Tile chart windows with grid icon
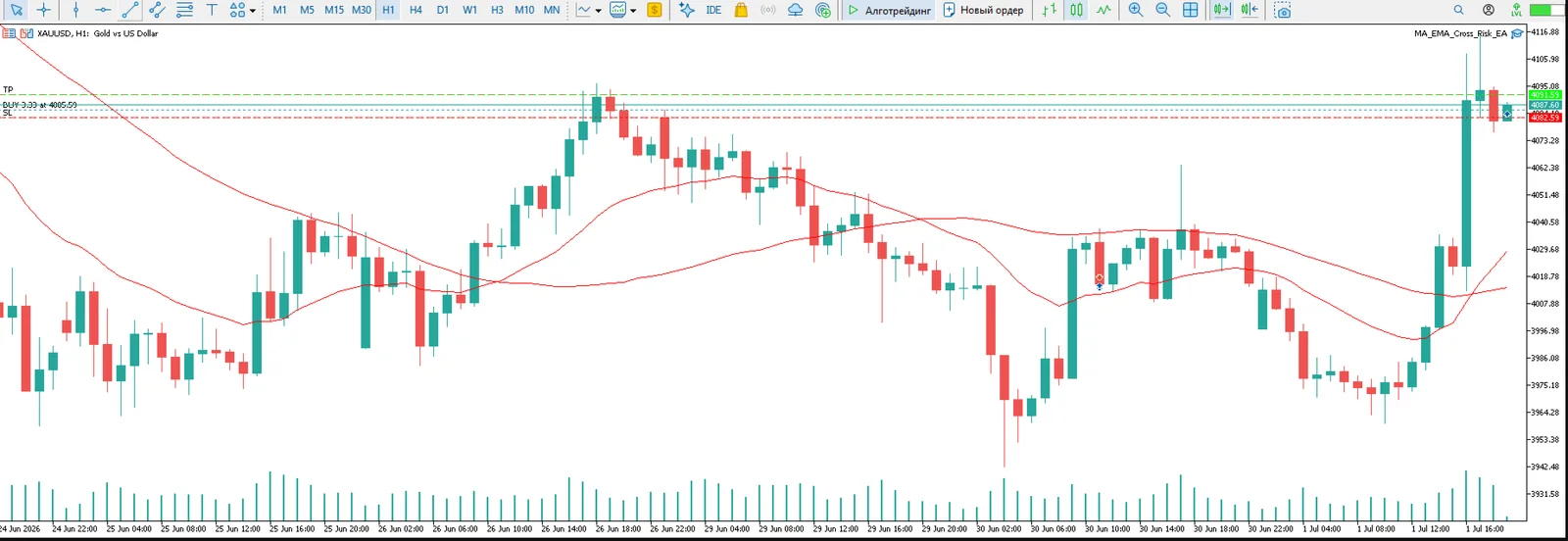This screenshot has height=541, width=1568. click(1191, 10)
